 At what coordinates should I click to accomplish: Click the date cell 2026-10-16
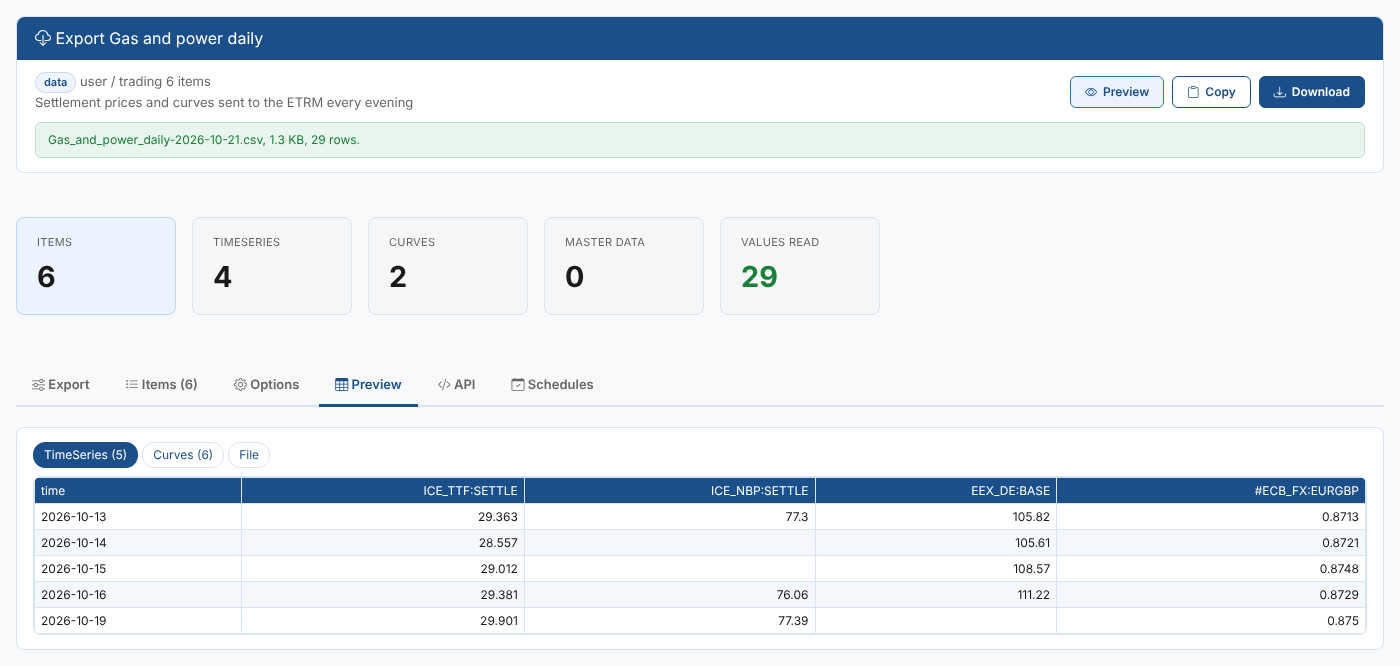(x=138, y=595)
